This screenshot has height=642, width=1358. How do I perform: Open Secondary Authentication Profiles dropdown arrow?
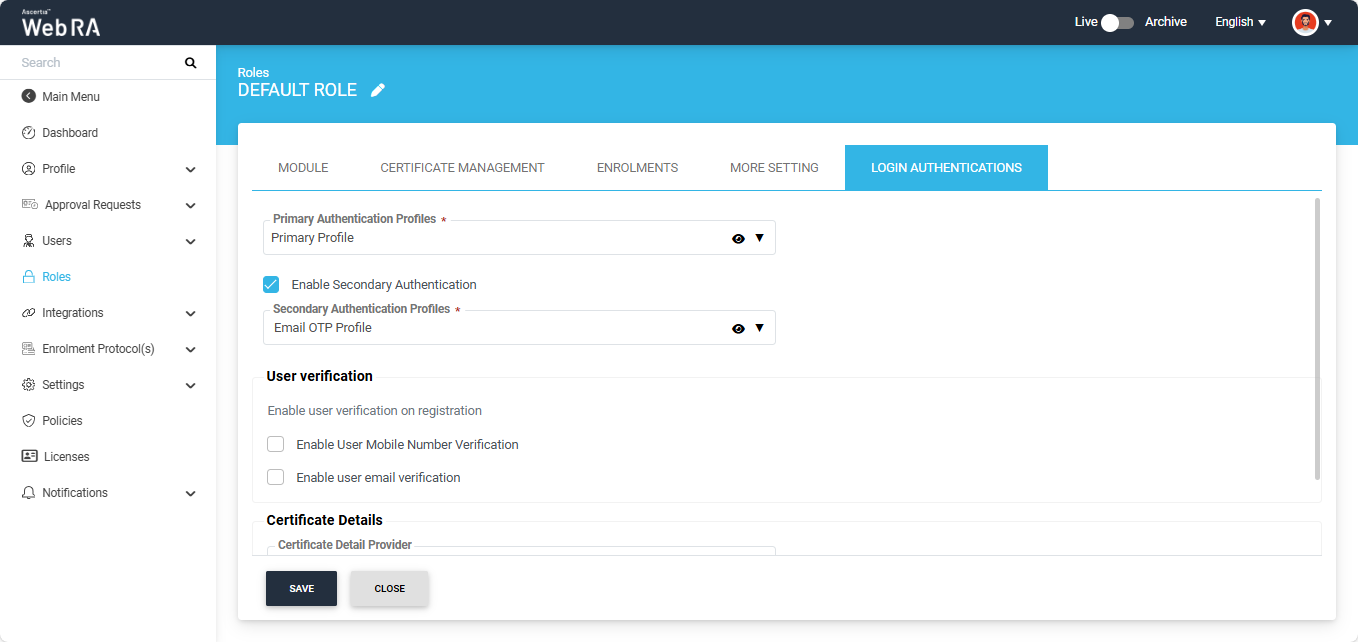(x=759, y=328)
